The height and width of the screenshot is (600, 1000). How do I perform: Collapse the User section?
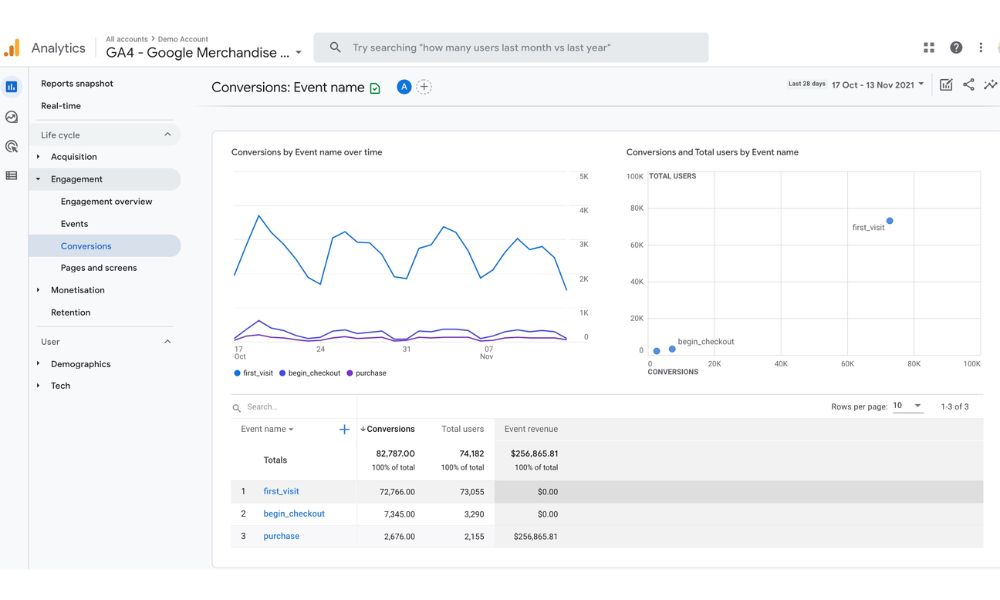(167, 342)
